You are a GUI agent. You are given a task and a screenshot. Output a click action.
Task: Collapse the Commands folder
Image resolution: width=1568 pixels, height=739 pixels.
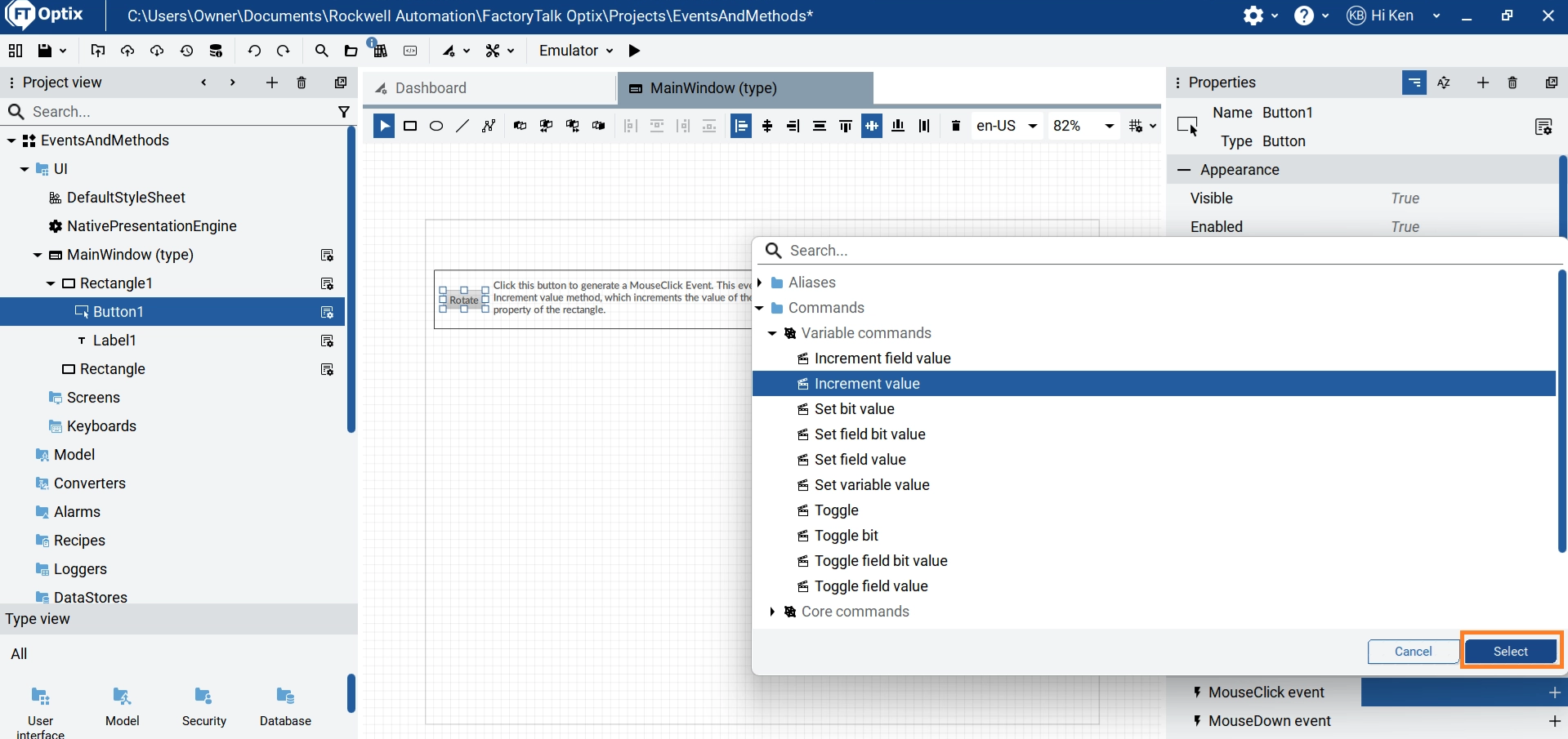pyautogui.click(x=760, y=308)
